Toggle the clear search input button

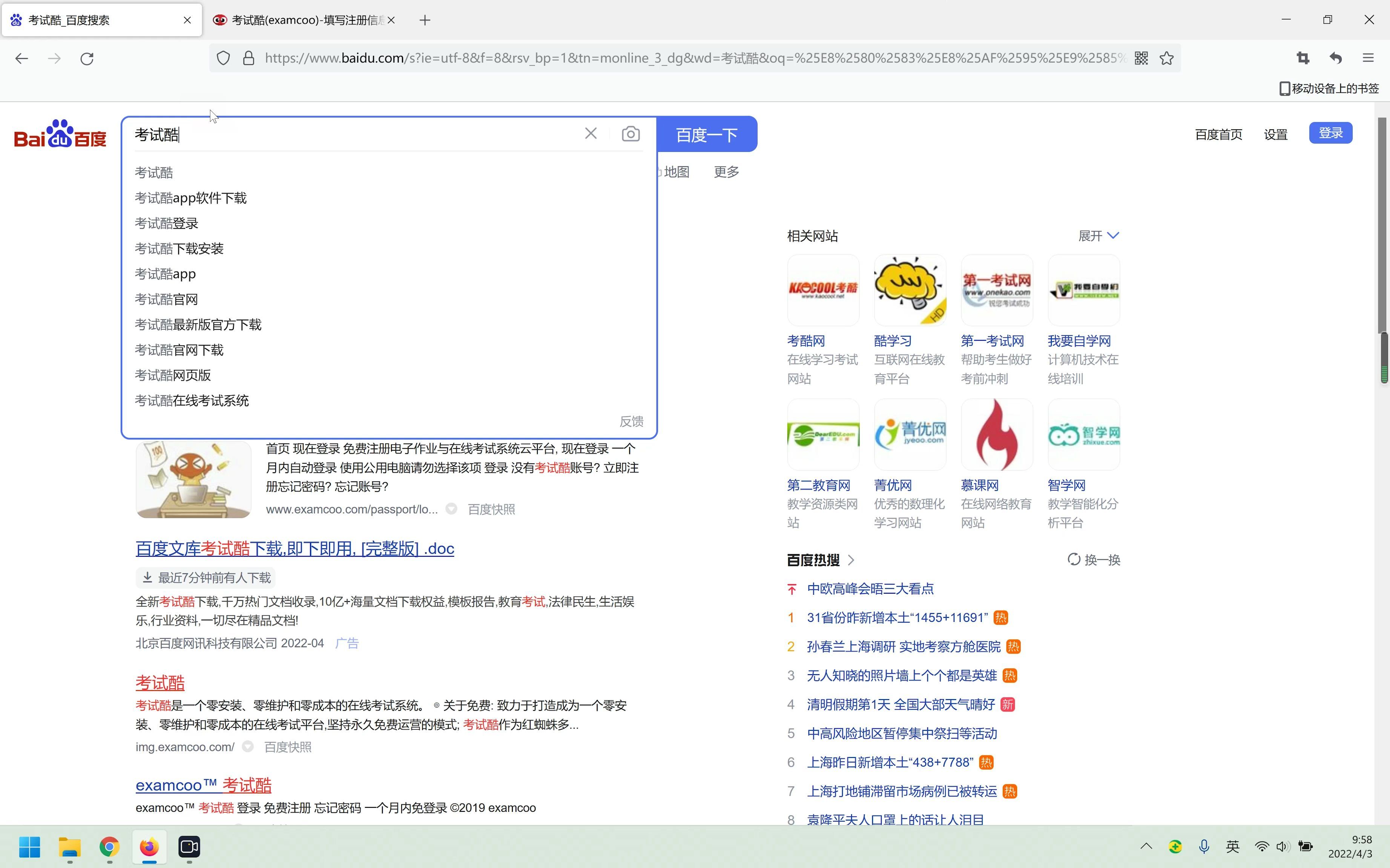pyautogui.click(x=591, y=133)
